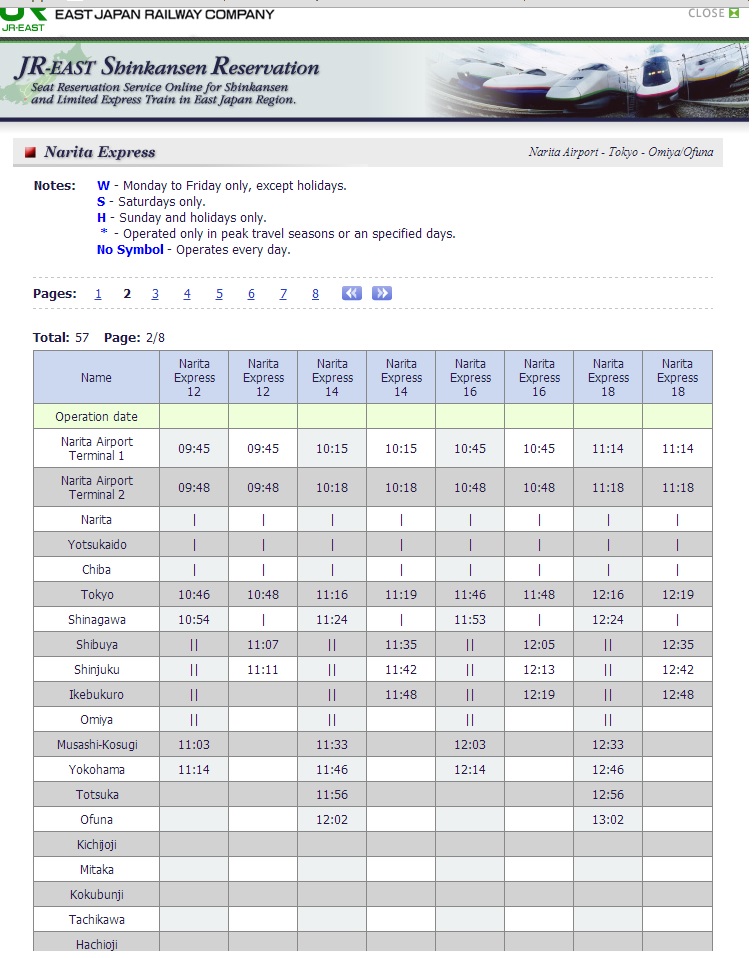Click Tokyo time 12:19

[678, 594]
